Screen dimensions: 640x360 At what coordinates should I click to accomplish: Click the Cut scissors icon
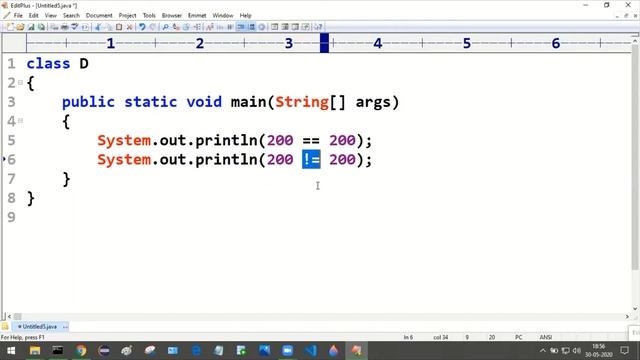point(98,27)
